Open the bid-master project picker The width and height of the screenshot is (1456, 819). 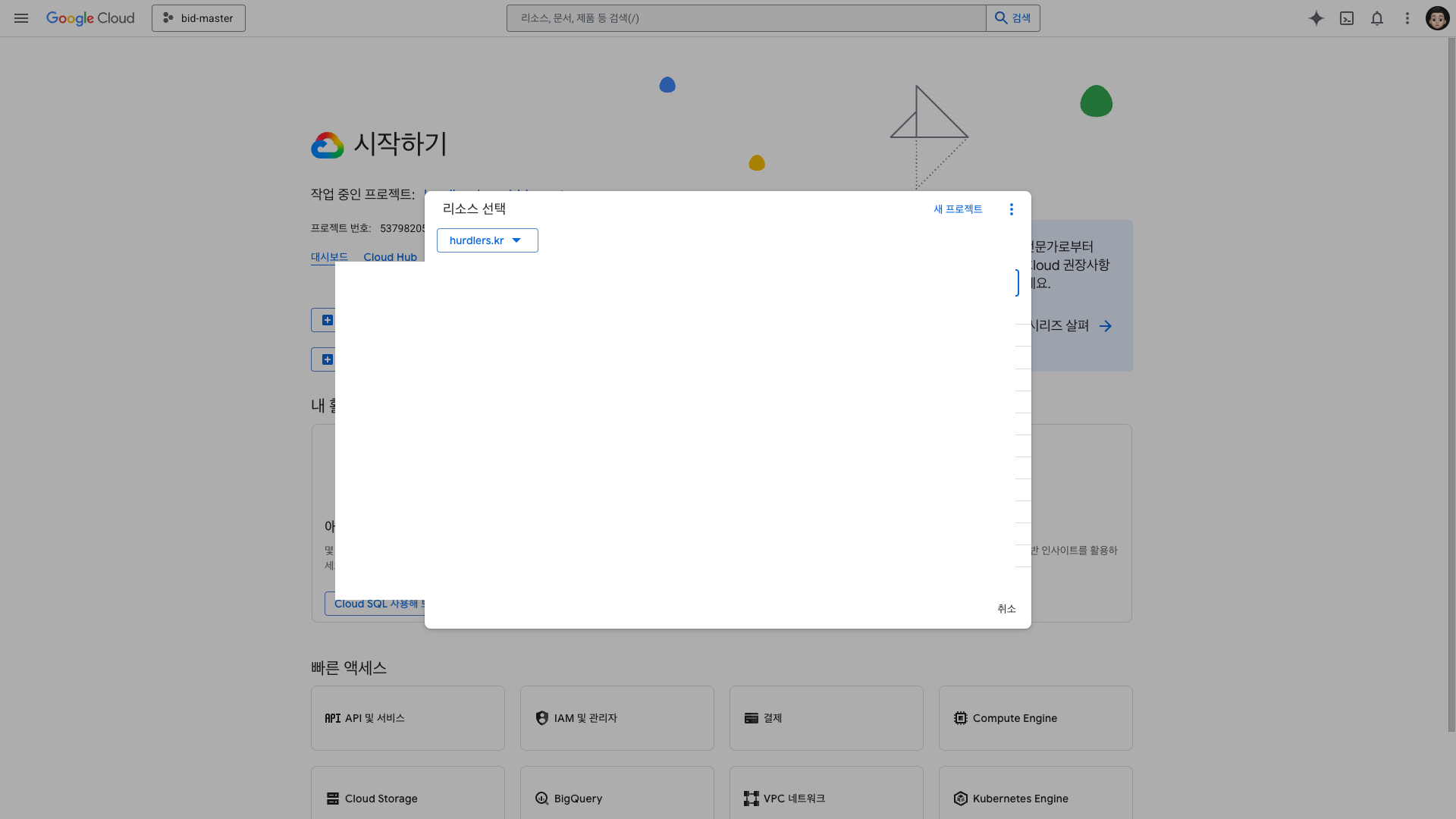point(199,18)
